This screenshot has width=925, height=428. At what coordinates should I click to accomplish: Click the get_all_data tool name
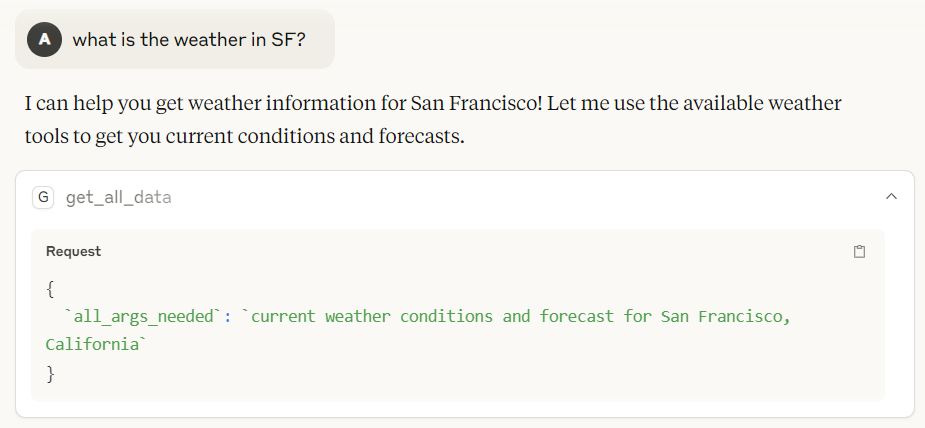pos(119,197)
